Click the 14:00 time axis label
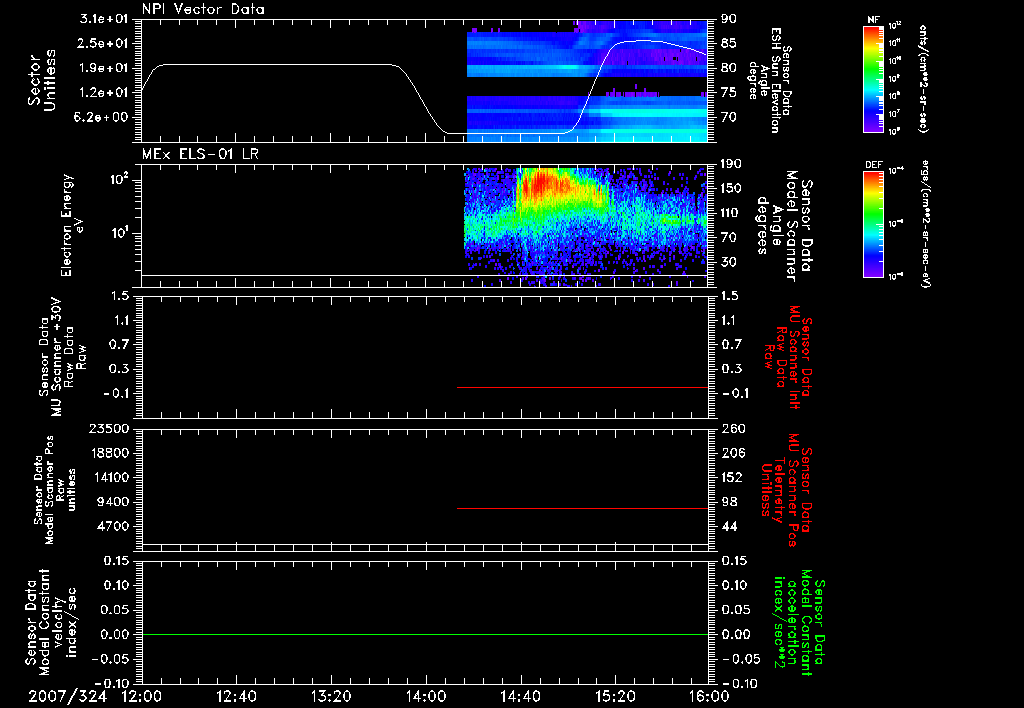Image resolution: width=1024 pixels, height=708 pixels. 426,696
